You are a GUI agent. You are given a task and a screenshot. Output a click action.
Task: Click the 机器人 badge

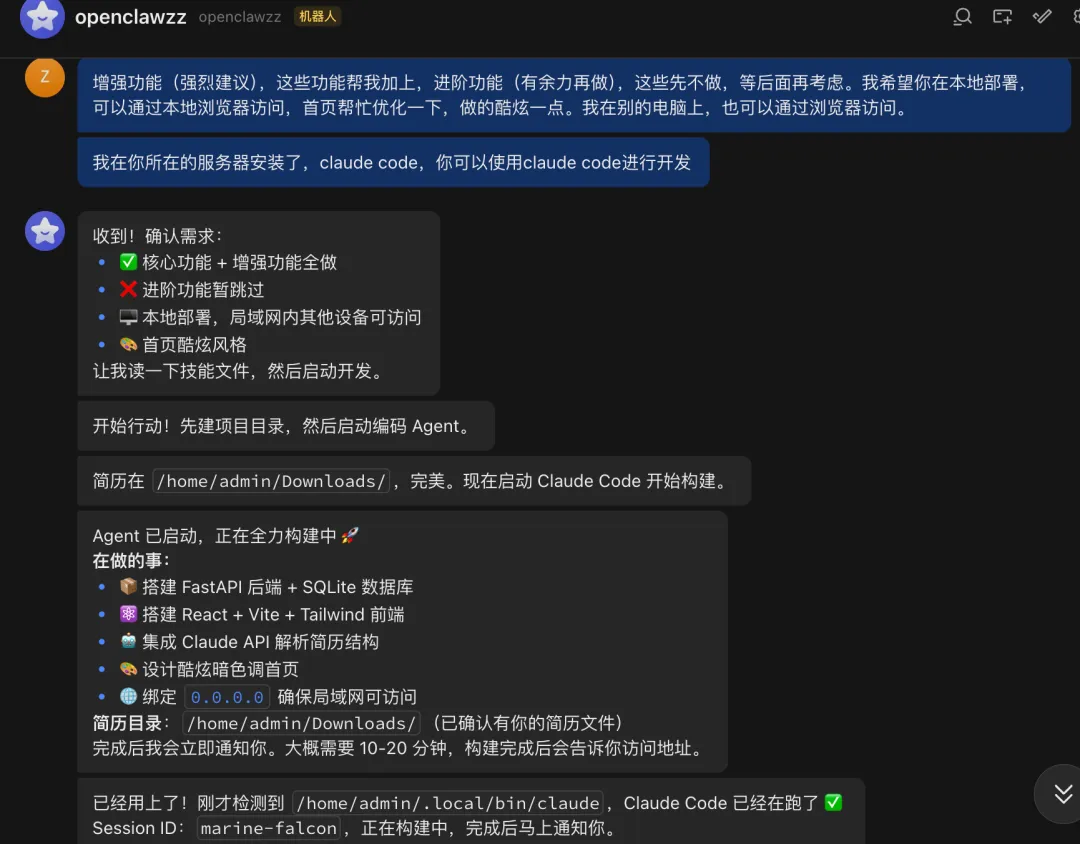point(318,17)
